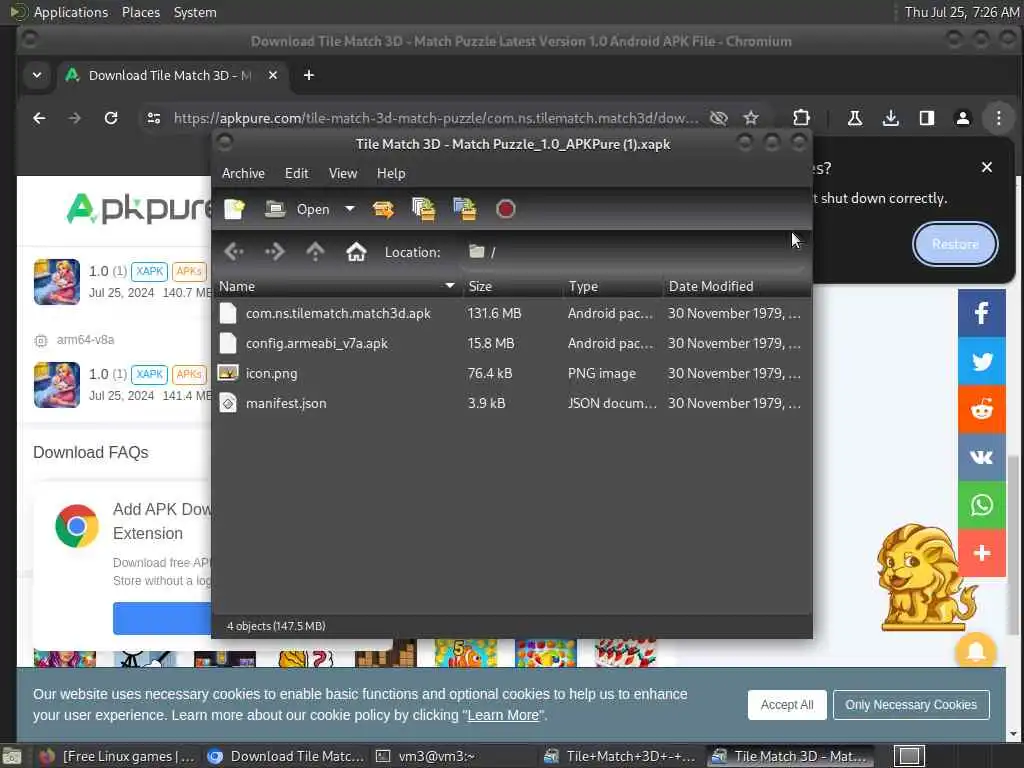Screen dimensions: 1024x768
Task: Open Chromium labs flask icon
Action: [854, 118]
